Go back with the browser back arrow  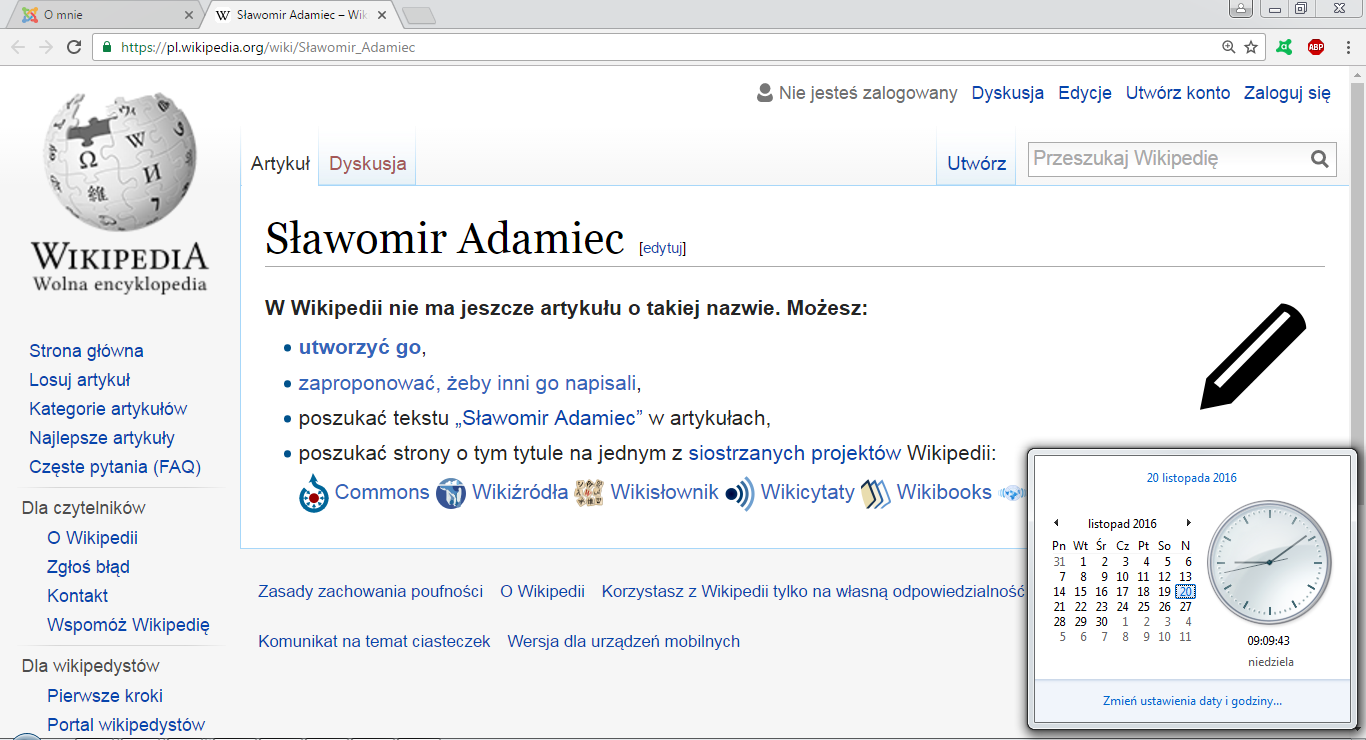(18, 47)
